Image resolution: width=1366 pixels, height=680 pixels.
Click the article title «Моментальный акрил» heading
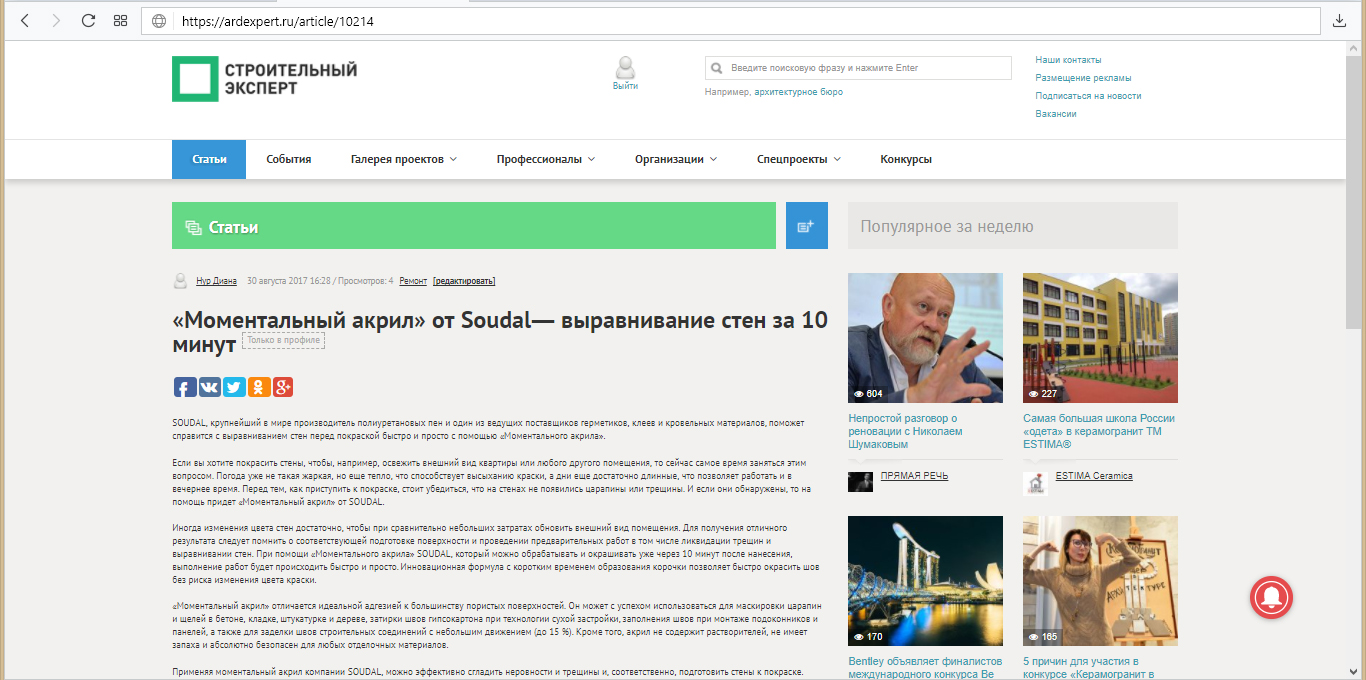(x=500, y=332)
